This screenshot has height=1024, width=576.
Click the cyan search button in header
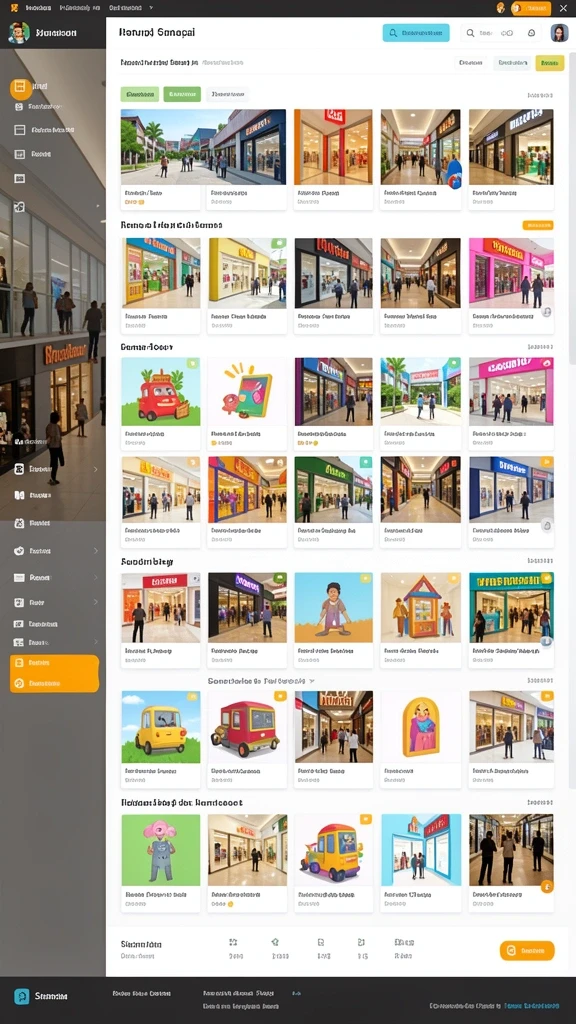pyautogui.click(x=416, y=33)
